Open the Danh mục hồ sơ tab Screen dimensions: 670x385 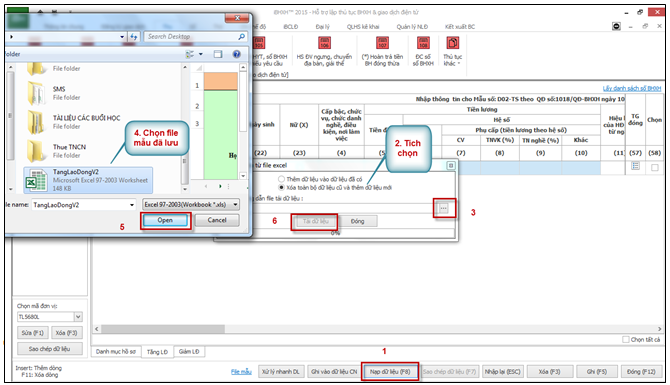pyautogui.click(x=116, y=352)
